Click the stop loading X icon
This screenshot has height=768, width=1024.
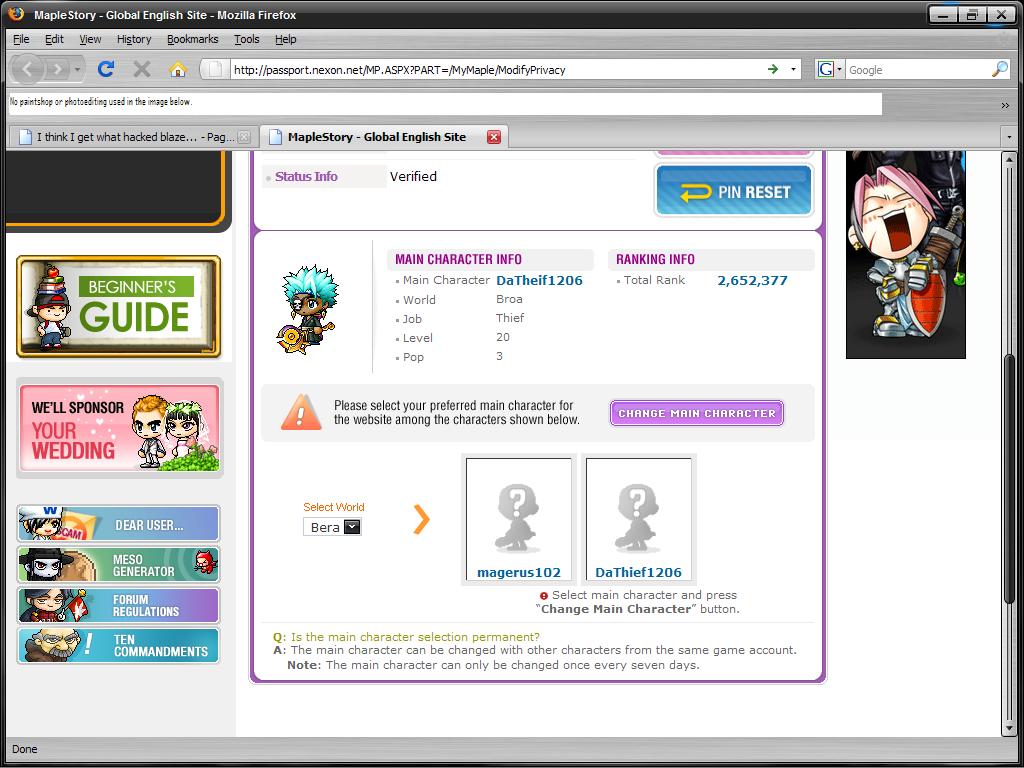142,69
